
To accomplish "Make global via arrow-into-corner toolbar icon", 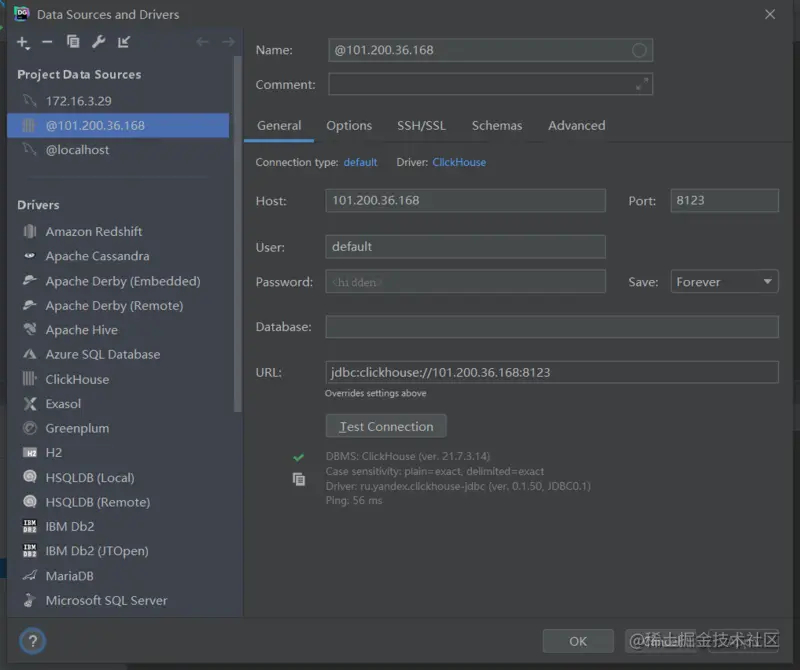I will 124,41.
